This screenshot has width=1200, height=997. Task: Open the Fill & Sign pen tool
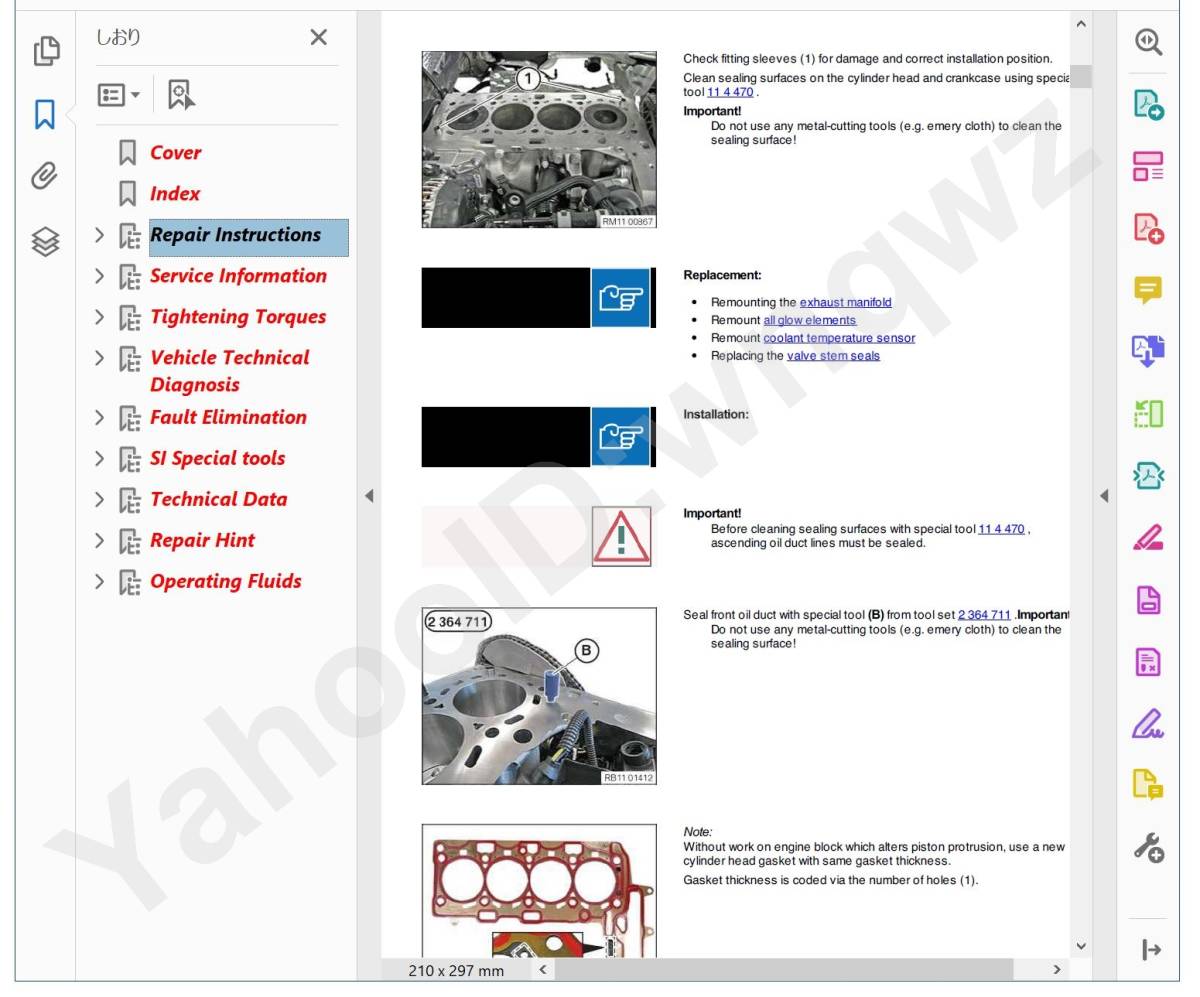point(1148,722)
